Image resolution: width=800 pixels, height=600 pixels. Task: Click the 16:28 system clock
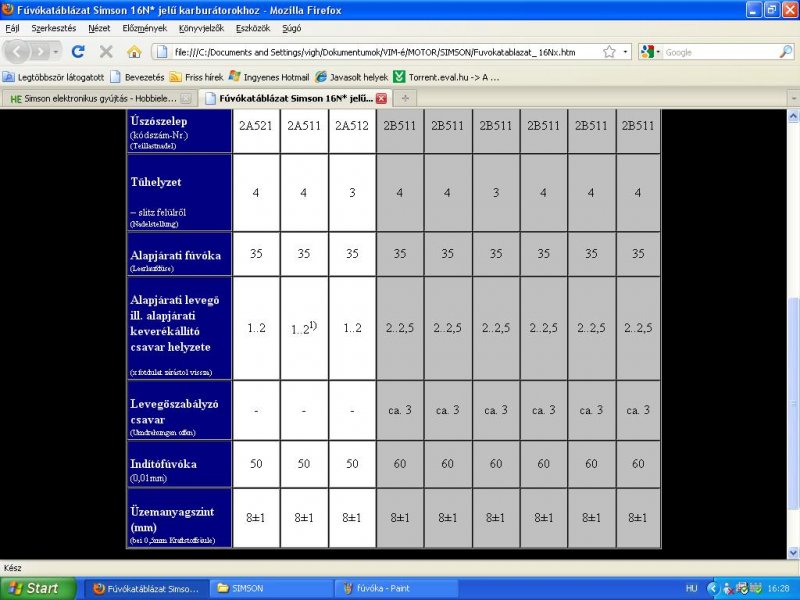[x=778, y=588]
